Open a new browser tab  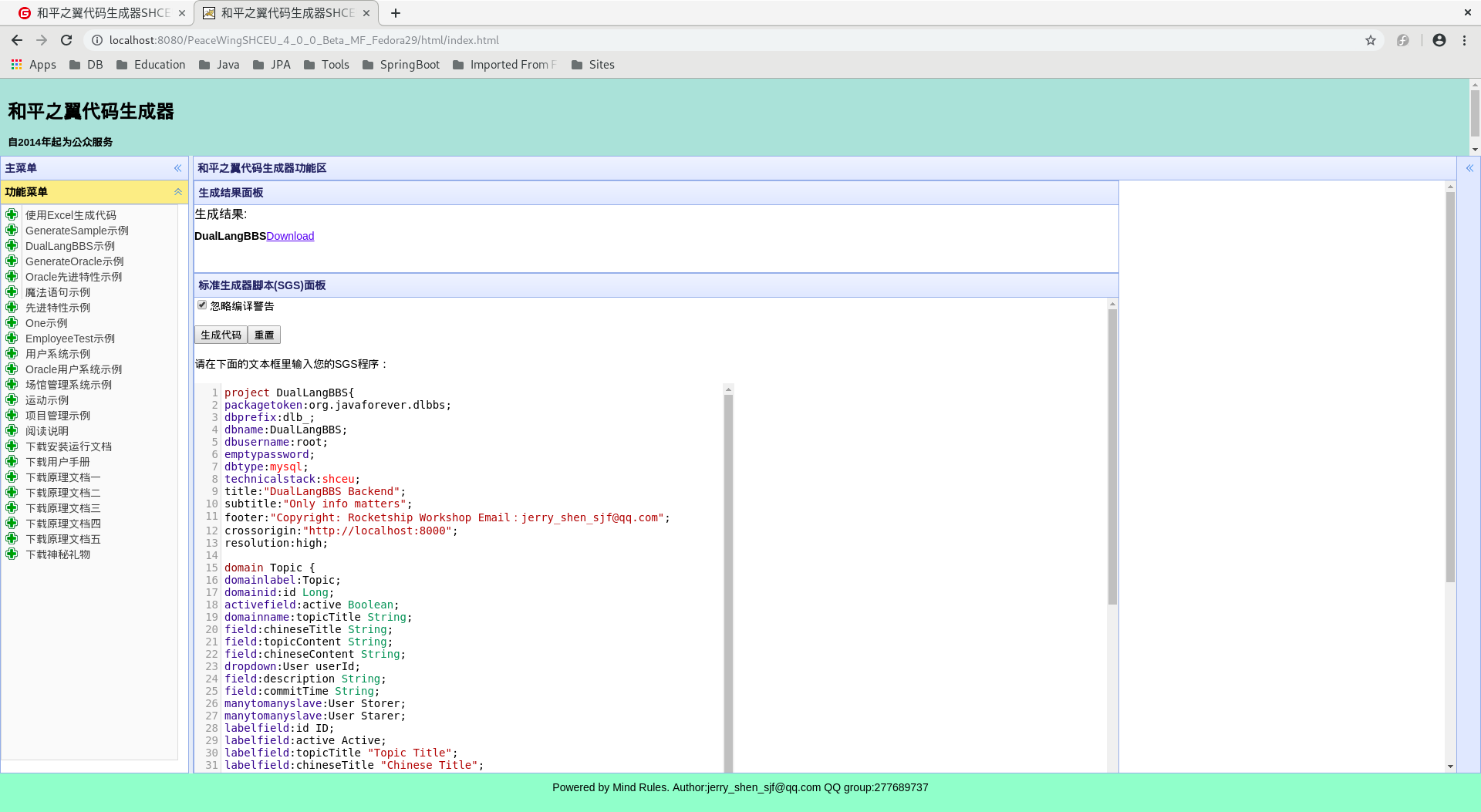396,13
